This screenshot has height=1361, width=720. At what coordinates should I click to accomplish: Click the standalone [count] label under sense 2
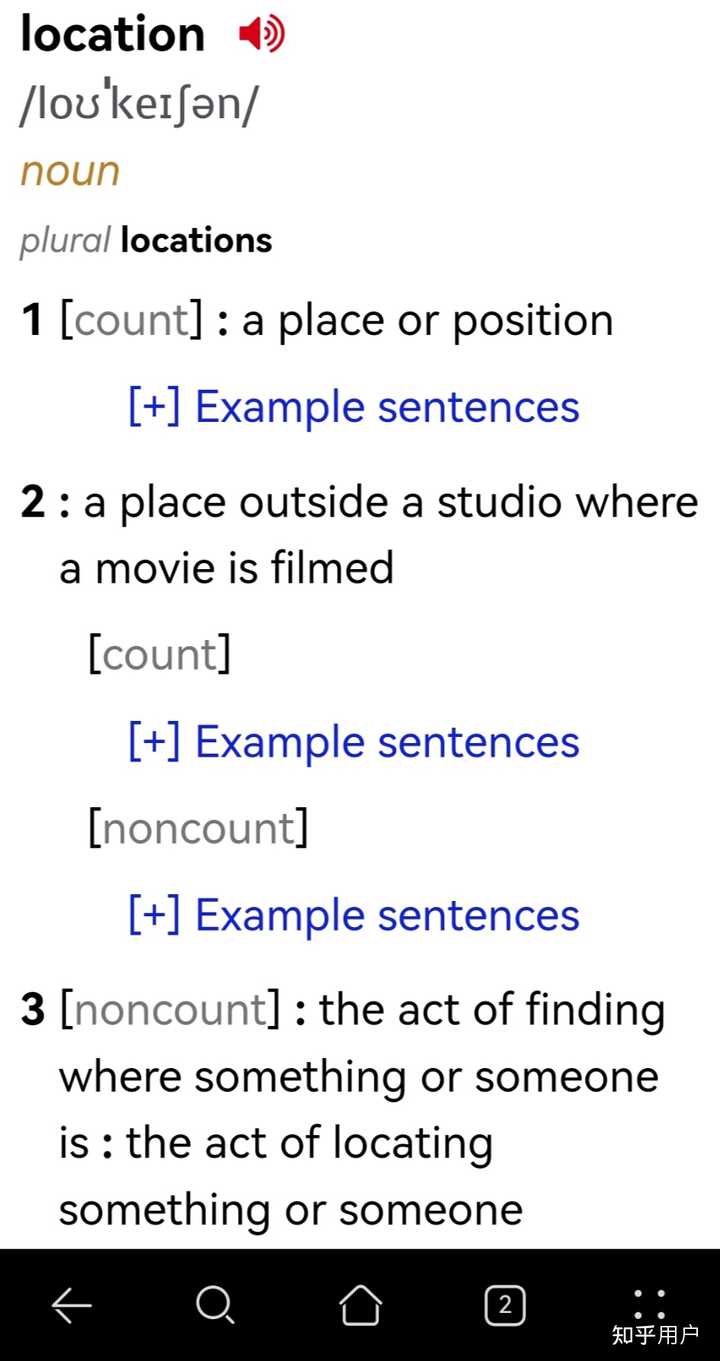coord(160,654)
